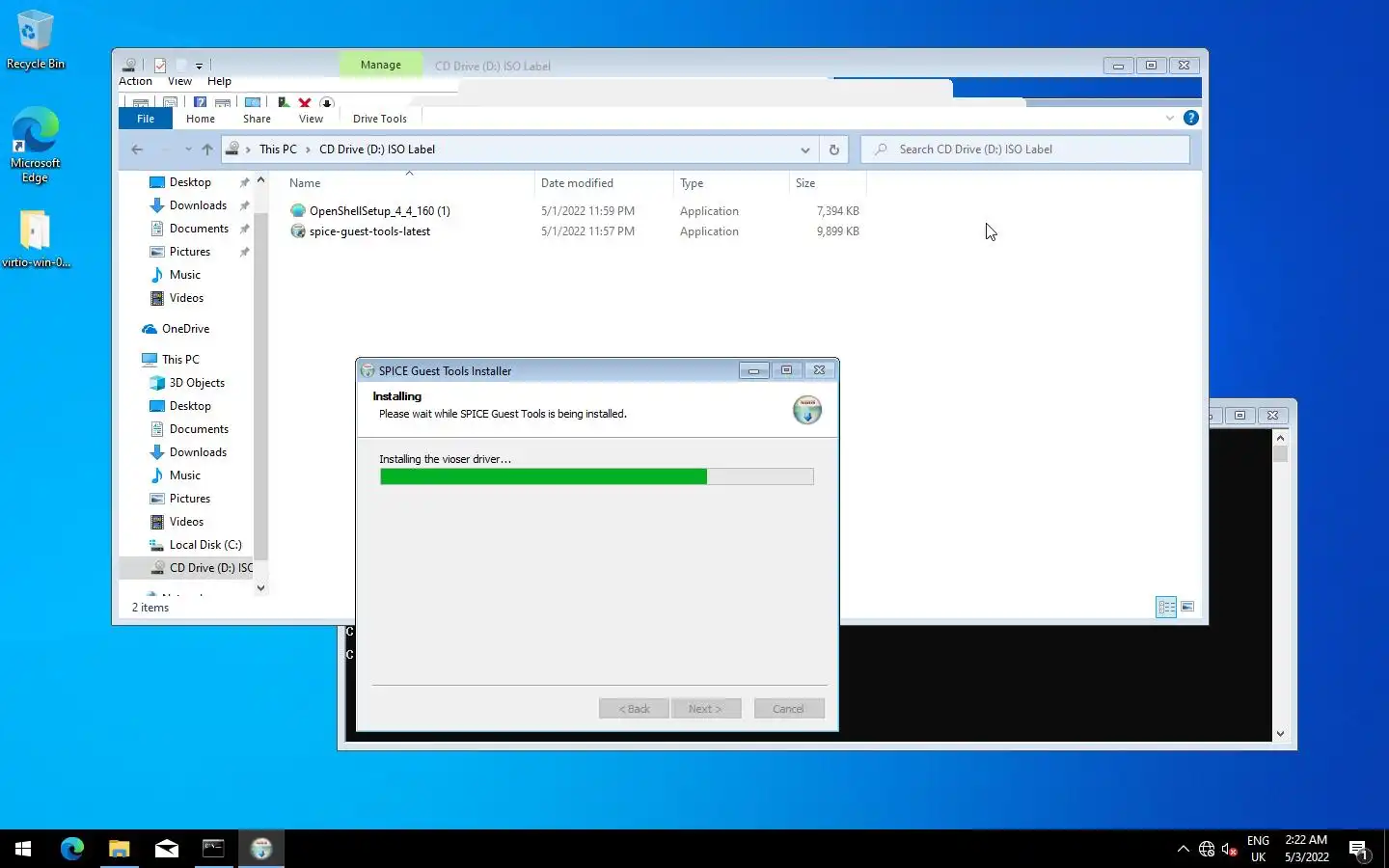Image resolution: width=1389 pixels, height=868 pixels.
Task: Open the Drive Tools ribbon tab
Action: pyautogui.click(x=380, y=119)
